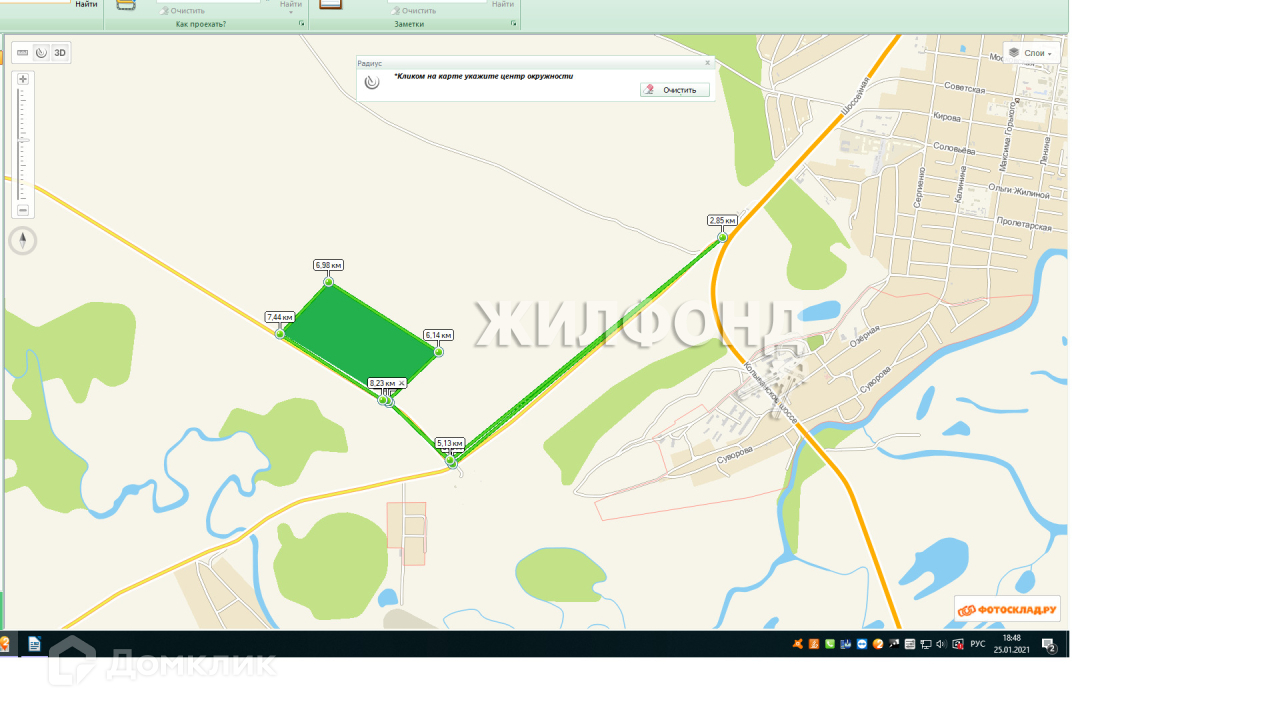The height and width of the screenshot is (720, 1280).
Task: Click the 7,44 км distance label
Action: [x=280, y=317]
